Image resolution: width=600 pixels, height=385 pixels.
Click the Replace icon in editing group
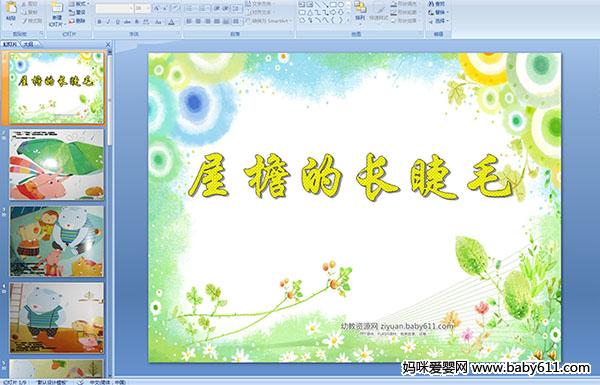click(437, 12)
